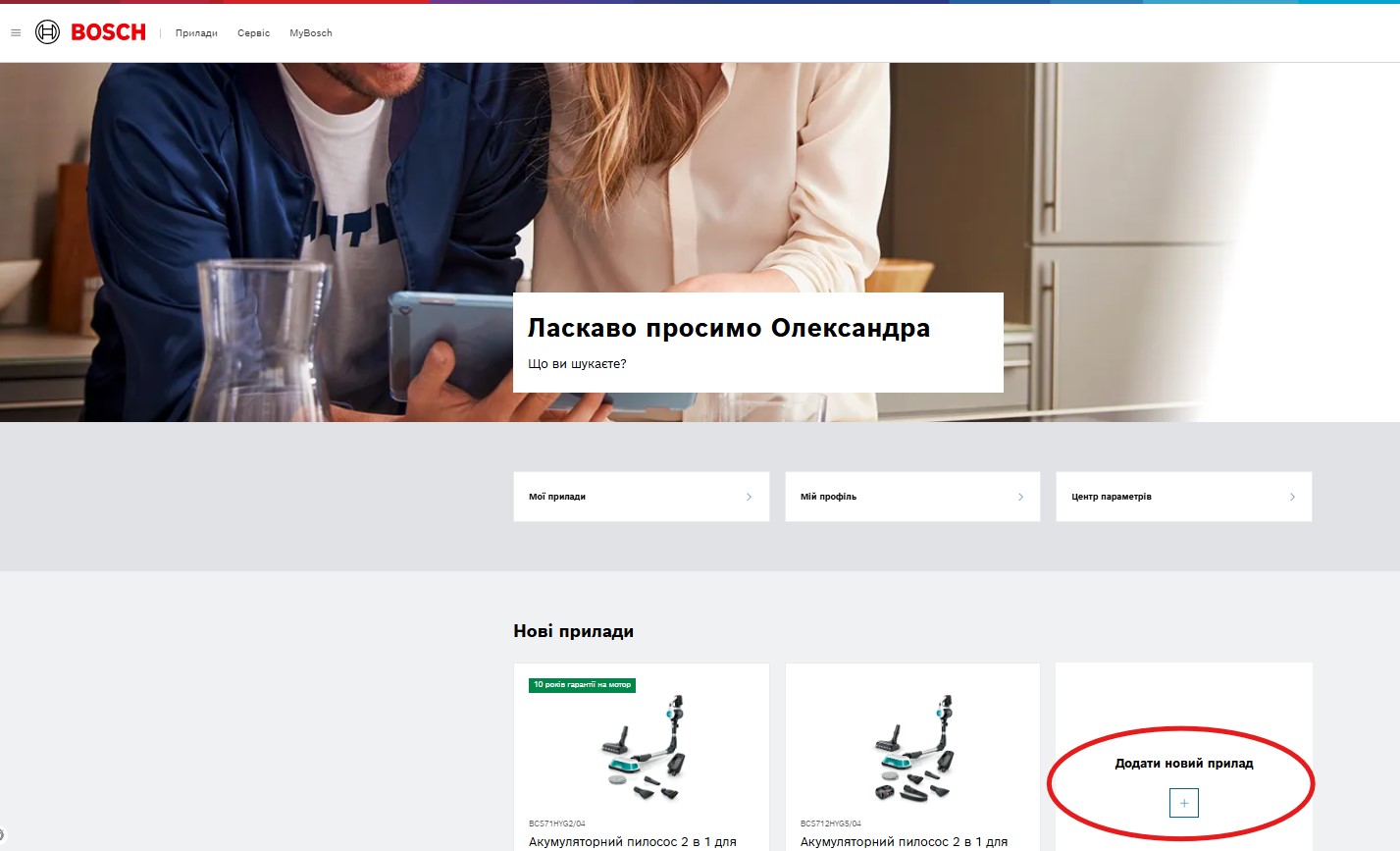This screenshot has height=851, width=1400.
Task: Click the Bosch circular logo emblem
Action: click(x=47, y=32)
